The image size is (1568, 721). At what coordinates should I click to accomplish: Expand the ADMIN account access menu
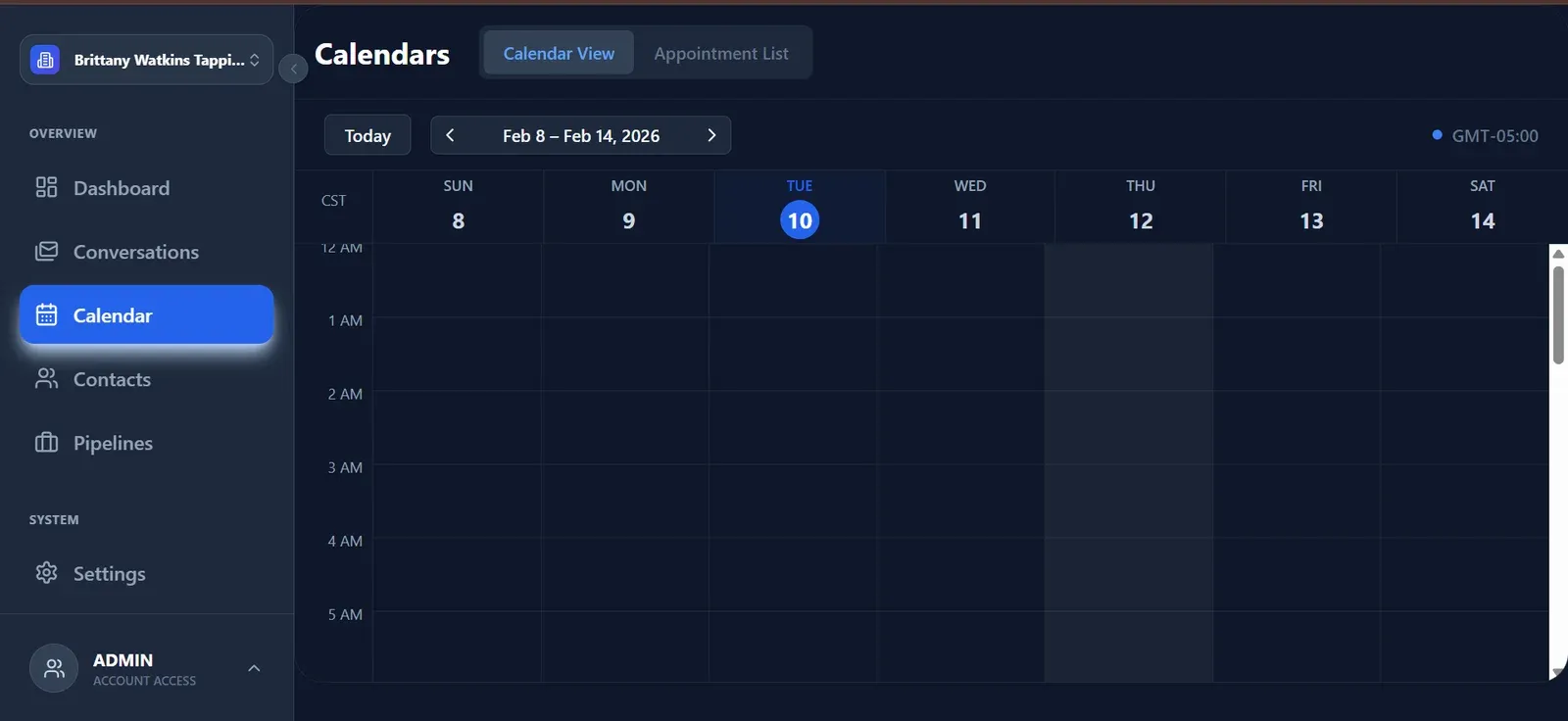[254, 668]
